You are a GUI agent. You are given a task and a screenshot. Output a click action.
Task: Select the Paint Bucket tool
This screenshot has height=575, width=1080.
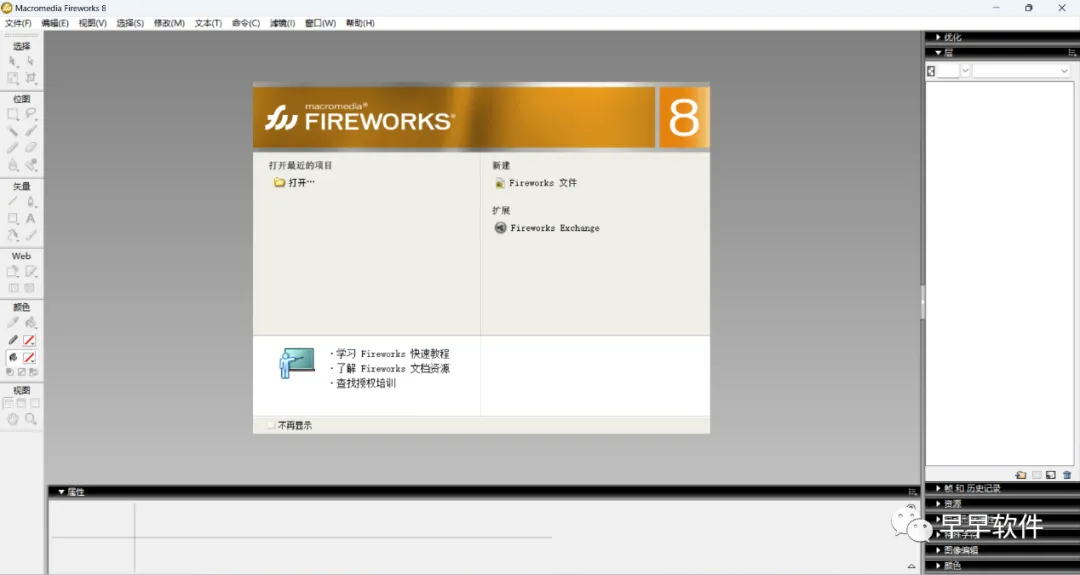pyautogui.click(x=30, y=322)
